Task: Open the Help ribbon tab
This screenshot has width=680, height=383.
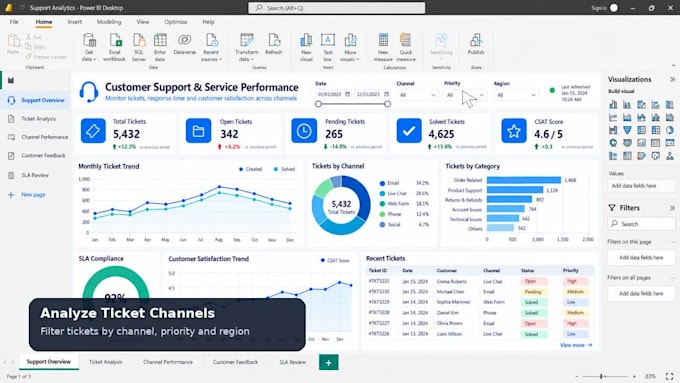Action: tap(208, 22)
